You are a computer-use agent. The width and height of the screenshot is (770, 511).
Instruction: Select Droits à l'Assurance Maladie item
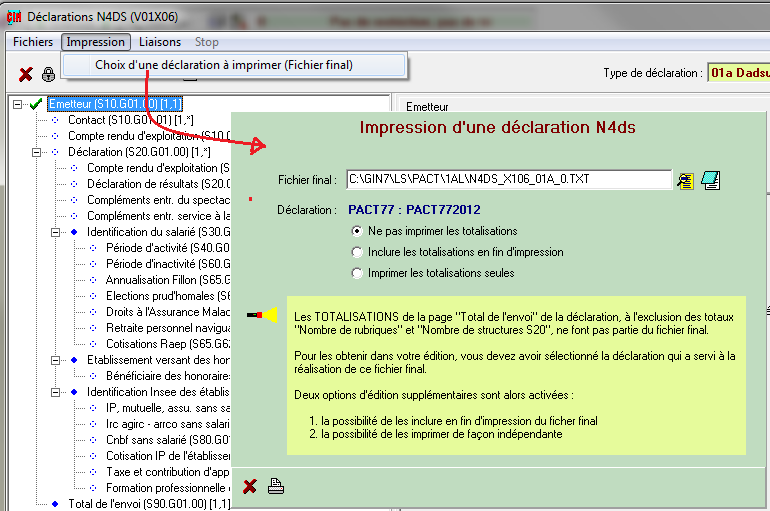168,312
